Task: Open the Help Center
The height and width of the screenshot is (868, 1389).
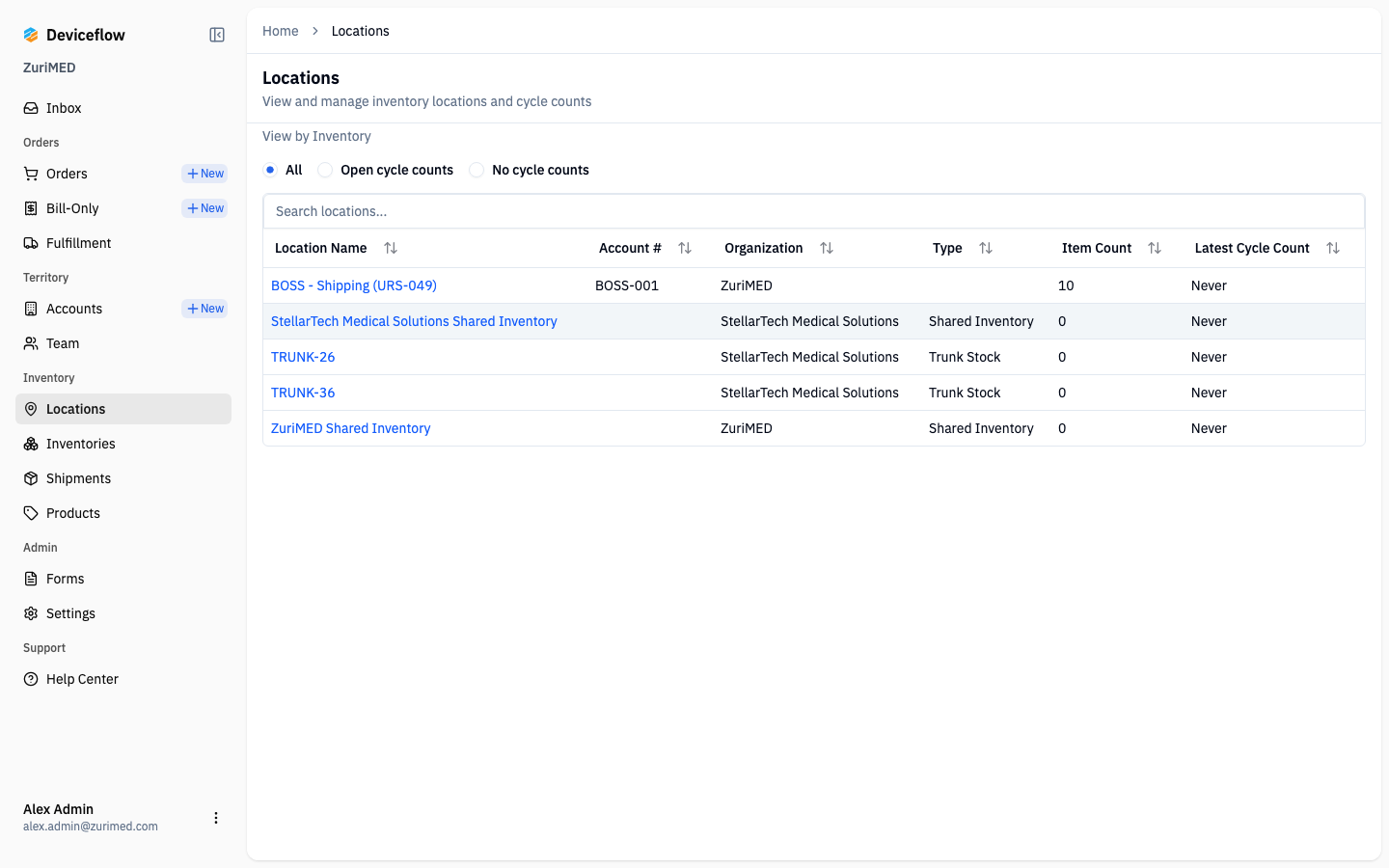Action: [x=123, y=679]
